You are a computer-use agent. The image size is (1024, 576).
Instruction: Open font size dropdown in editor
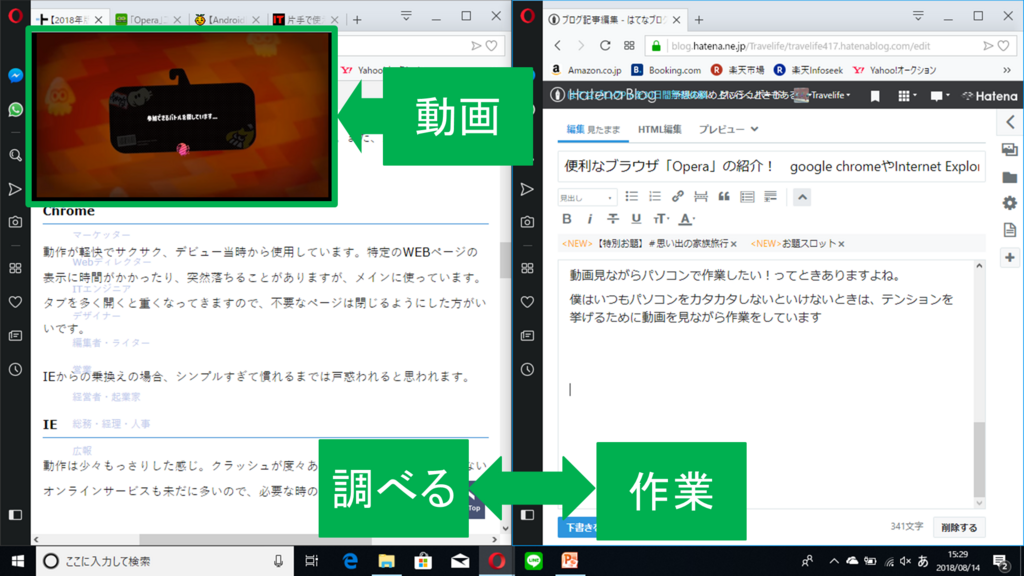point(661,219)
